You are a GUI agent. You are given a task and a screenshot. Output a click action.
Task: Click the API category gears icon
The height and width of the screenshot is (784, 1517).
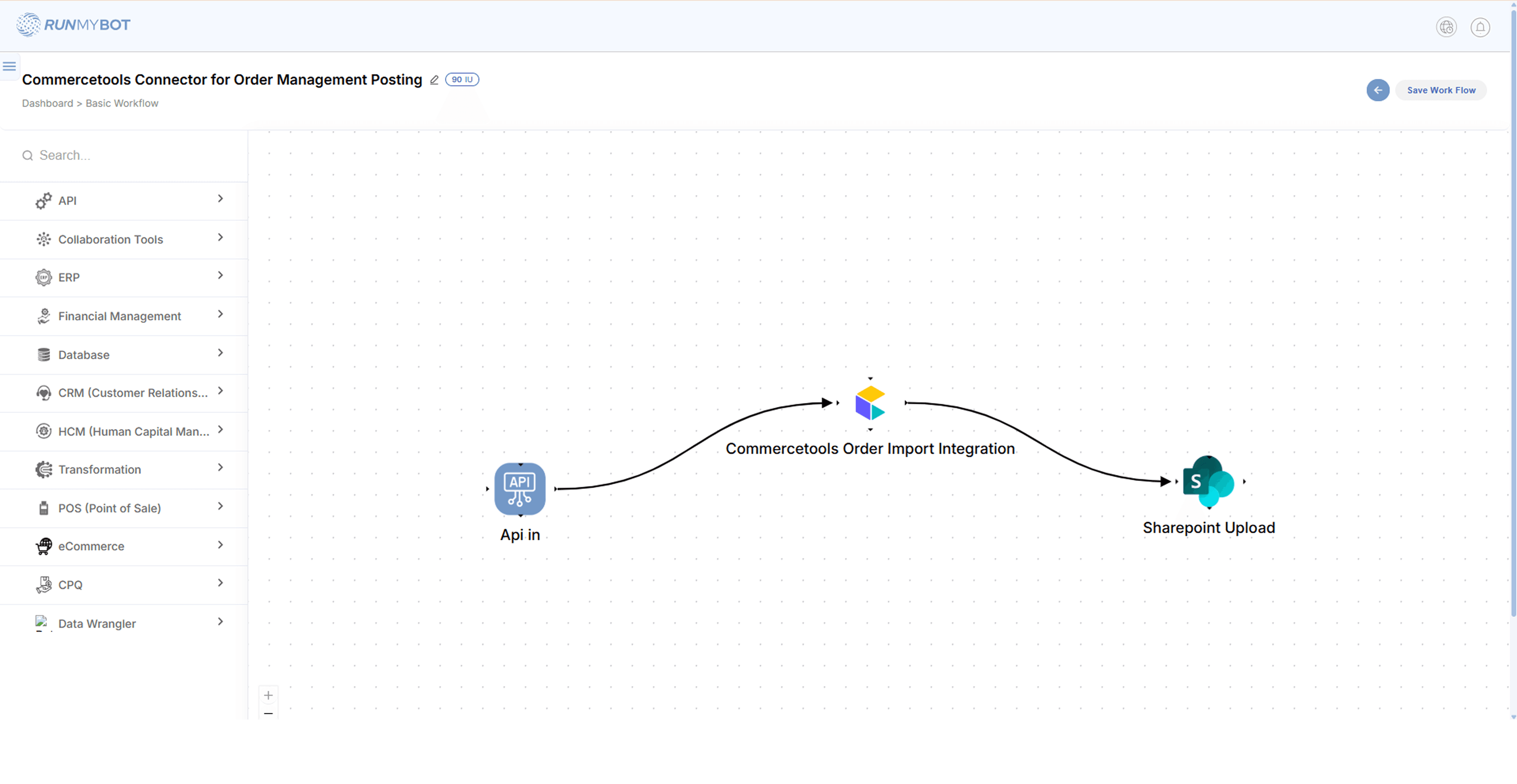44,201
